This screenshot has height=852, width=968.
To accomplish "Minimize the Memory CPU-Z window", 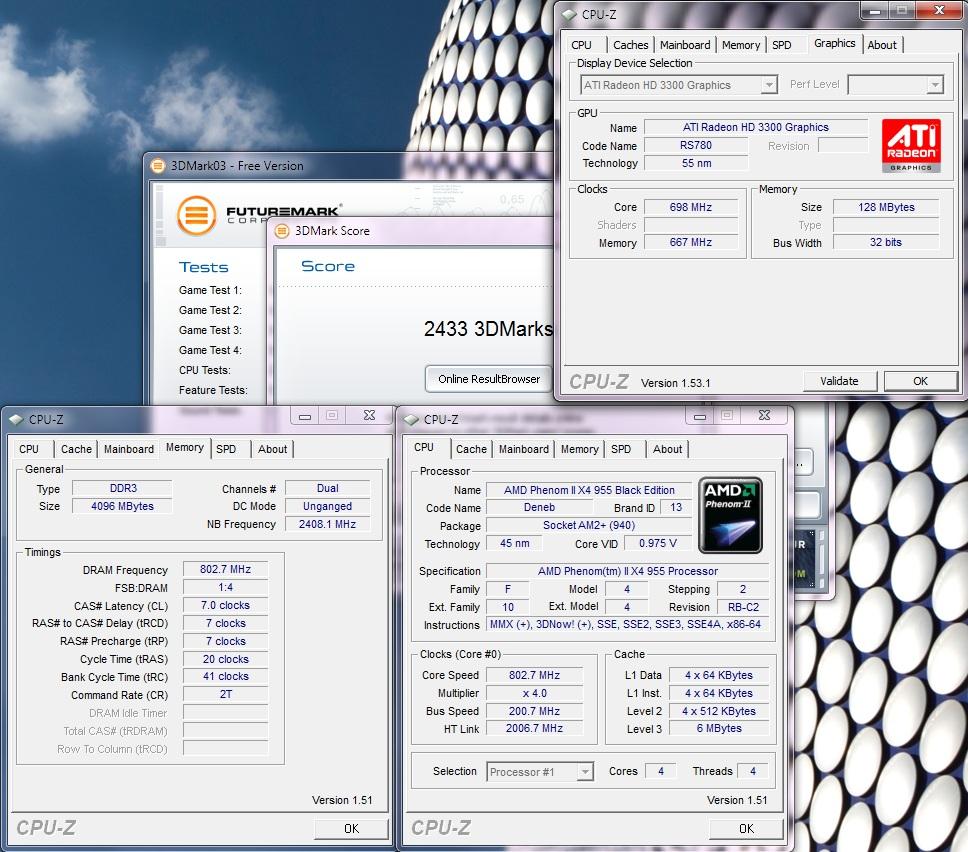I will [305, 416].
